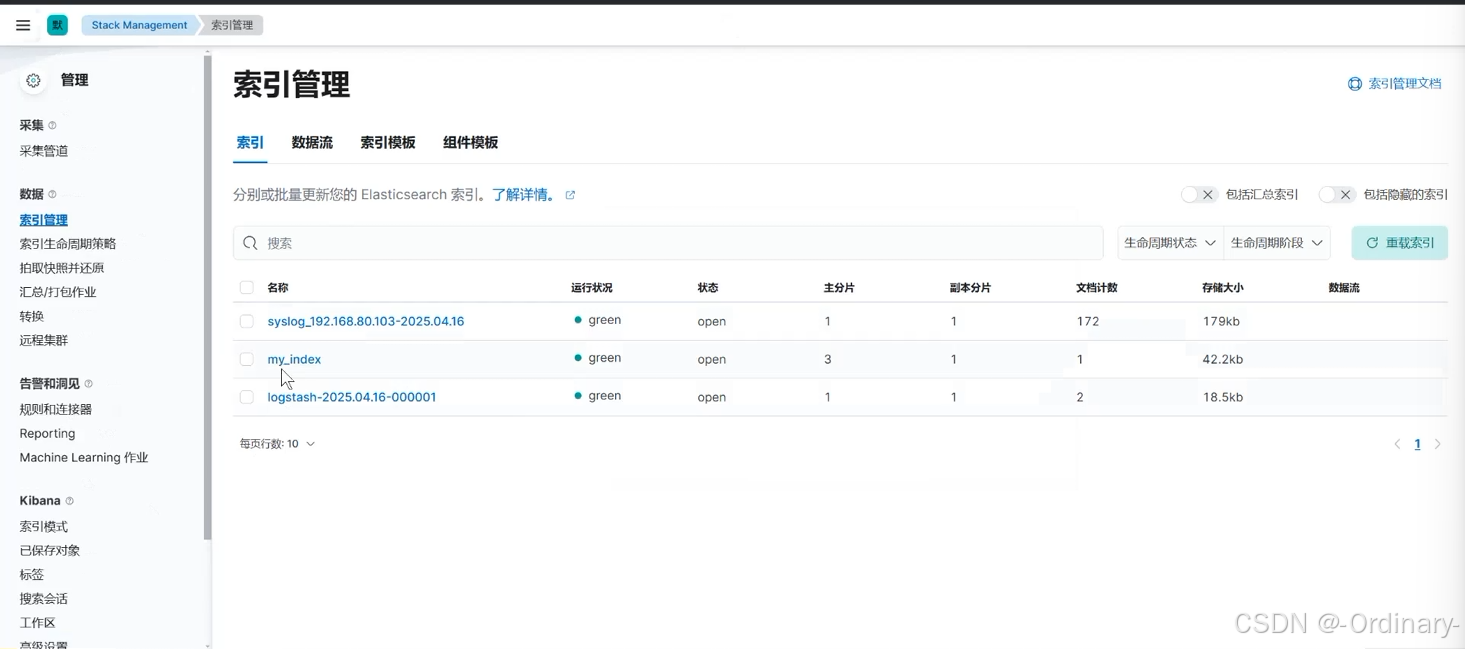
Task: Open 工作区 in the sidebar
Action: 38,622
